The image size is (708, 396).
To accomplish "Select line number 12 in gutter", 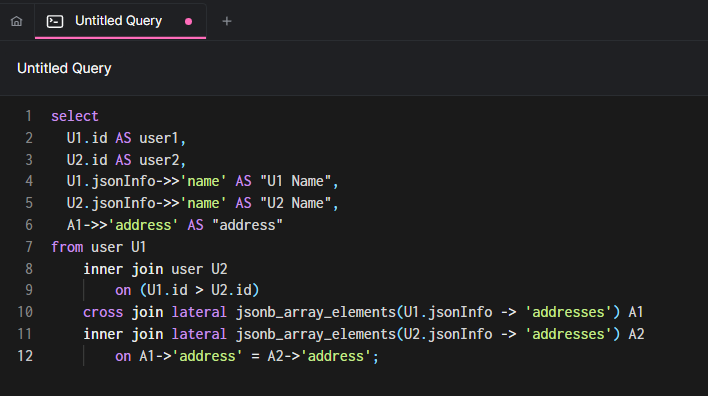I will 25,356.
